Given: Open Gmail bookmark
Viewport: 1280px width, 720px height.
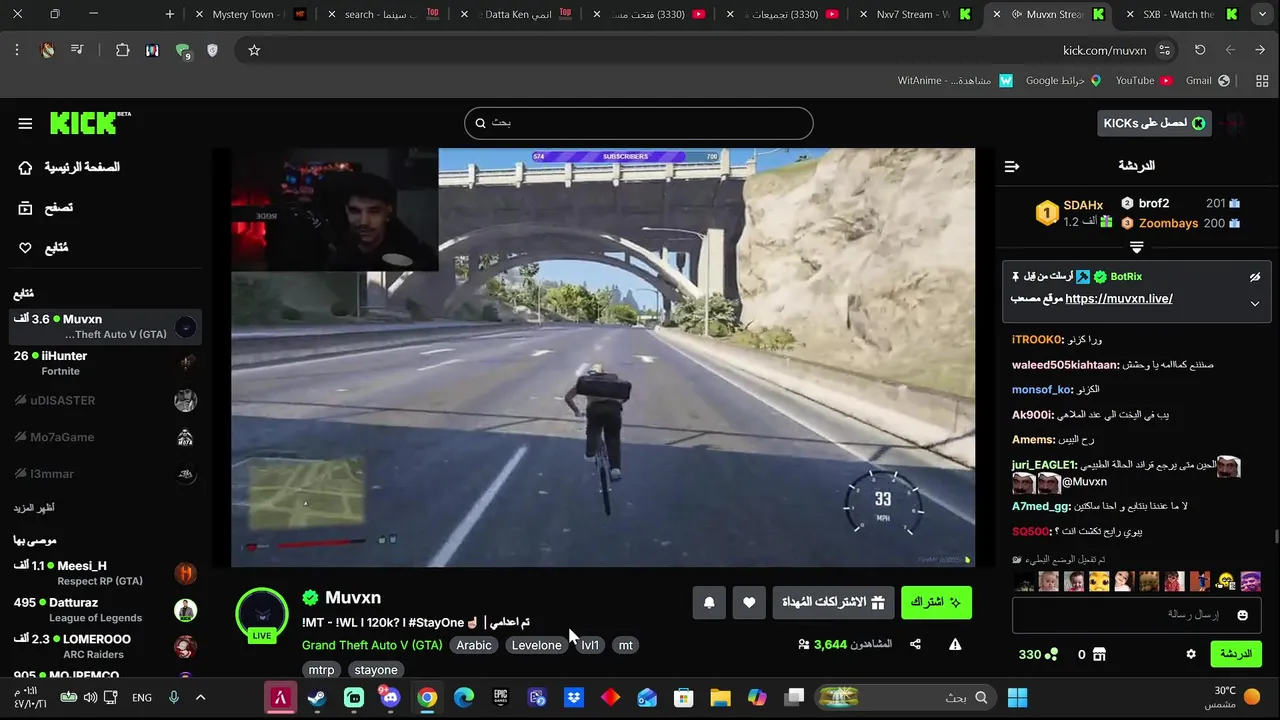Looking at the screenshot, I should pos(1207,80).
